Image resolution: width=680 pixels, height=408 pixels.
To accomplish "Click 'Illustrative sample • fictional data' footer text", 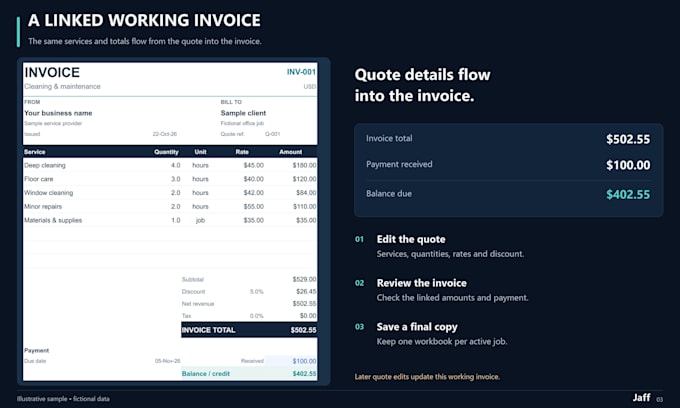I will point(63,399).
